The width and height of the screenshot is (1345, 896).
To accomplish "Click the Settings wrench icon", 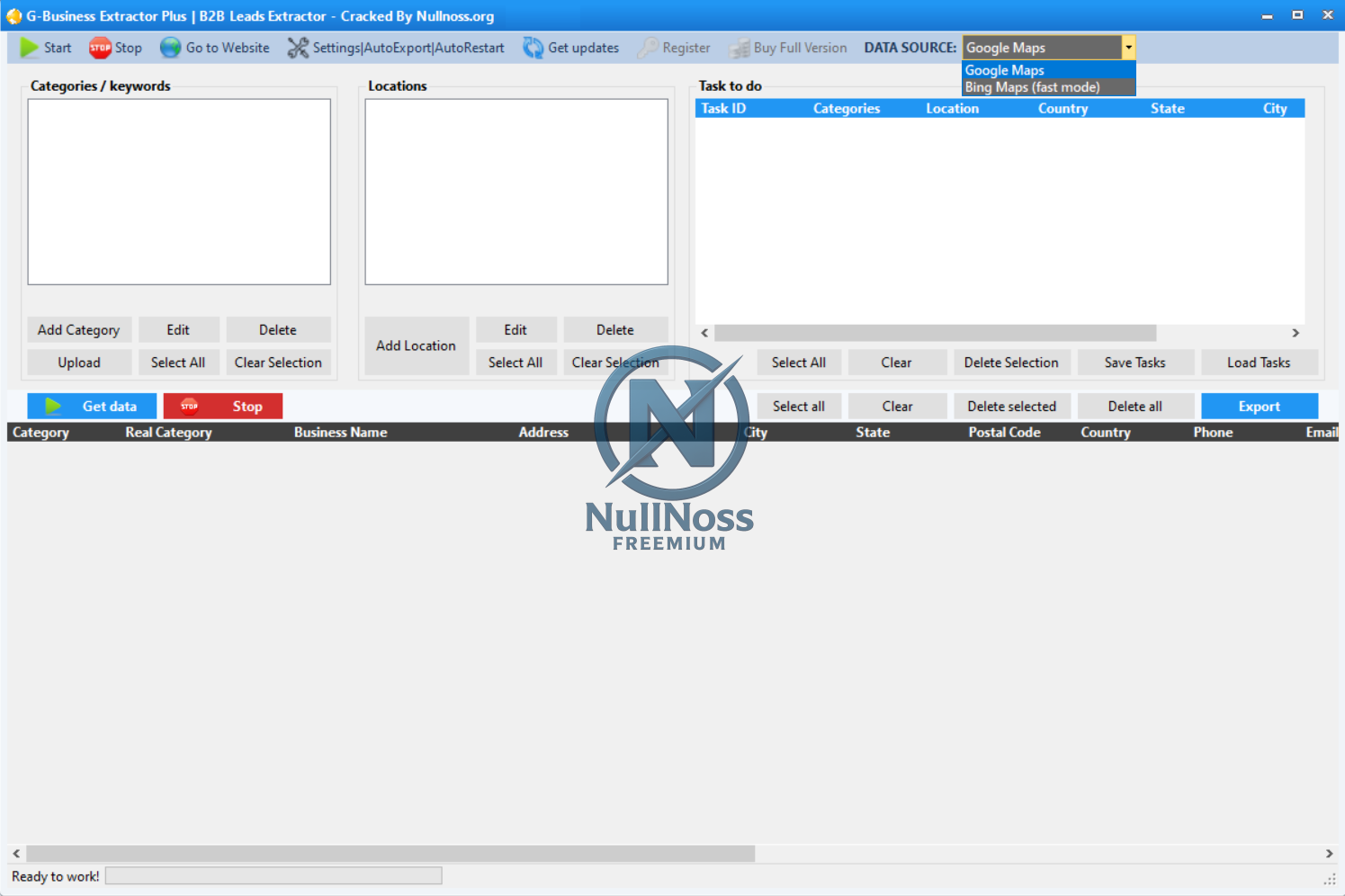I will point(298,48).
